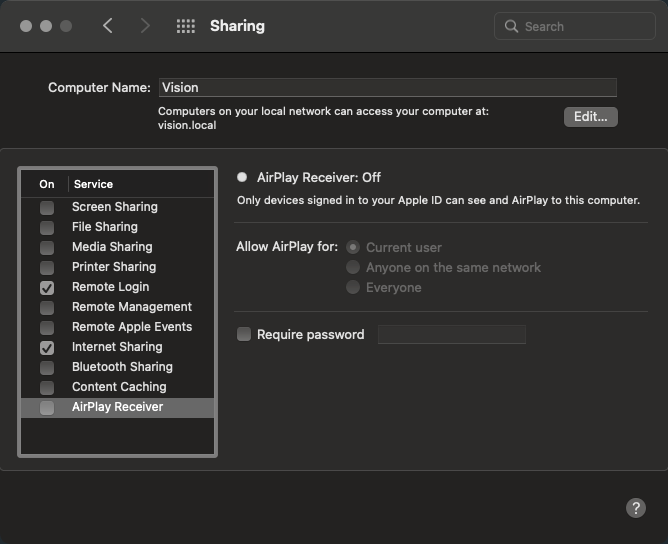
Task: Click the Edit... button
Action: [590, 117]
